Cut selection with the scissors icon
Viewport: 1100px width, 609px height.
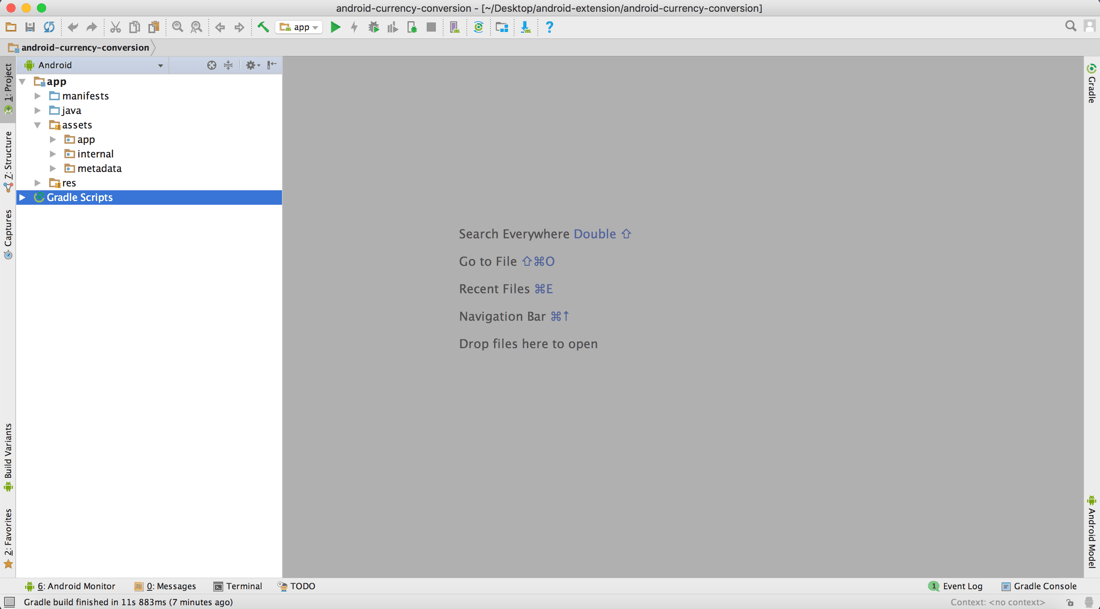pos(115,27)
